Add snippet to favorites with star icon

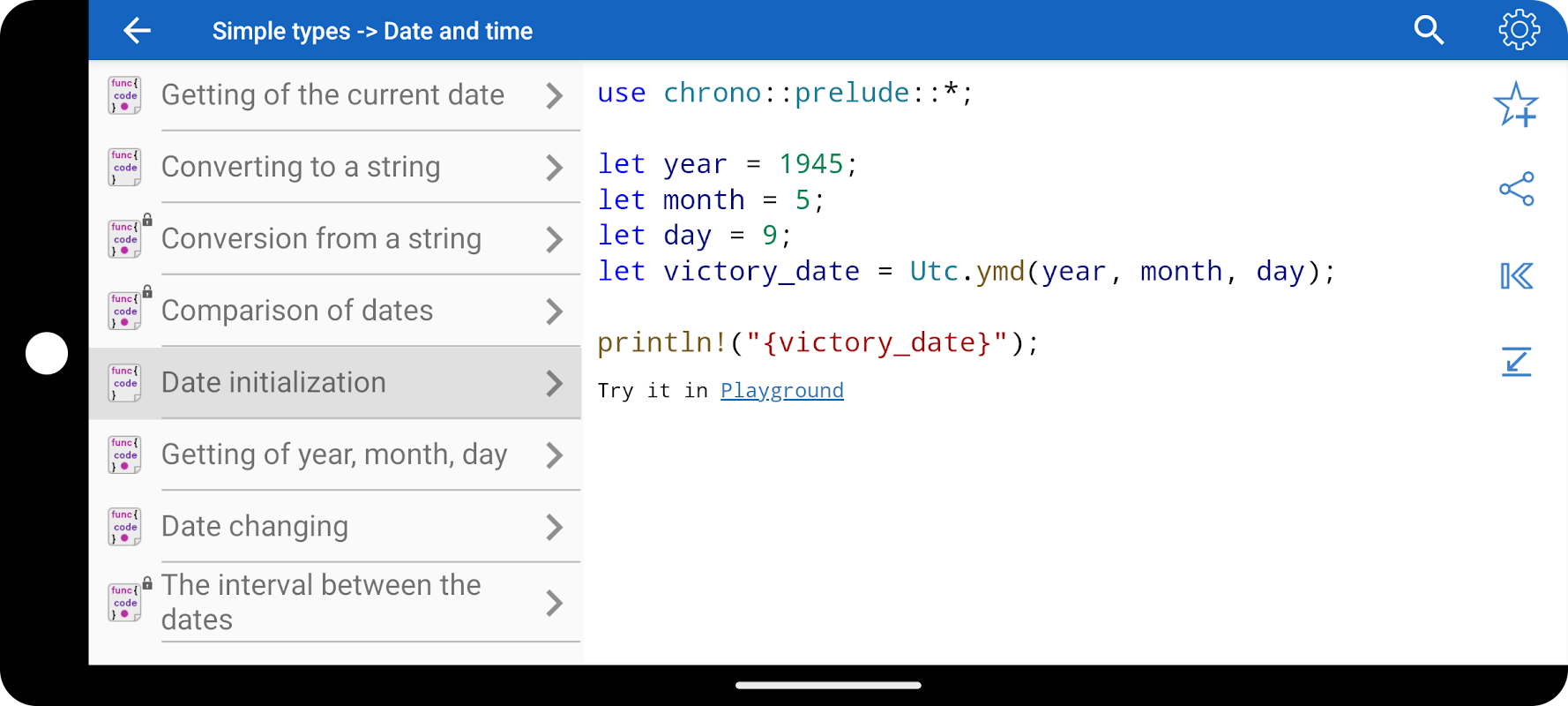tap(1516, 105)
